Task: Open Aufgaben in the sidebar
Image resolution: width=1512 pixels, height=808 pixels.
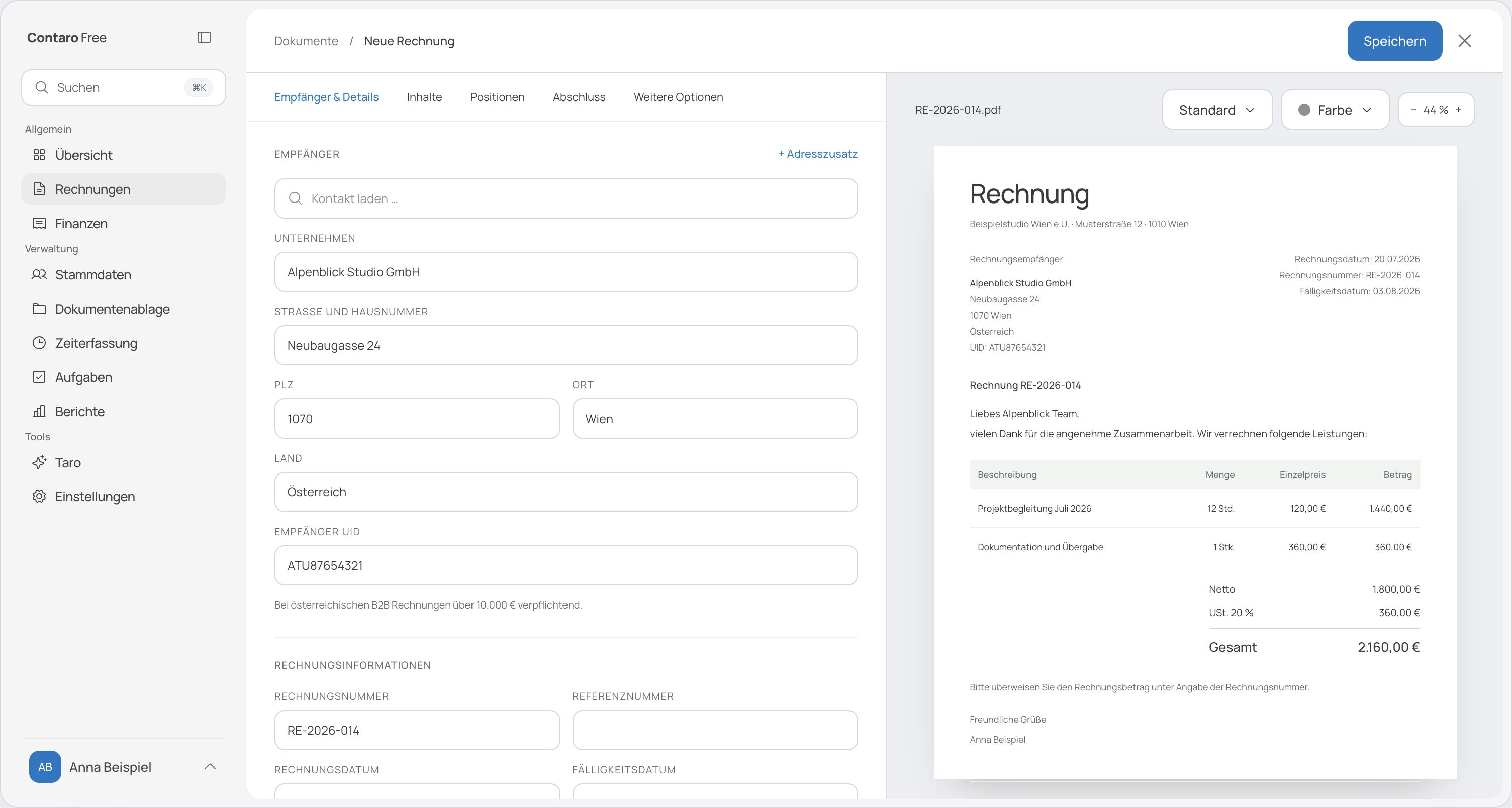Action: point(123,377)
